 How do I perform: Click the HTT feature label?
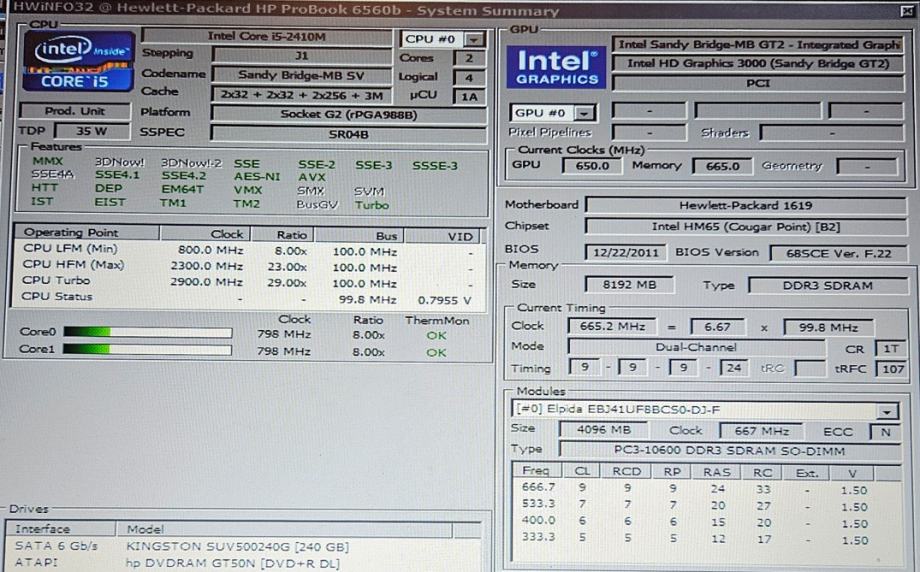(x=45, y=188)
